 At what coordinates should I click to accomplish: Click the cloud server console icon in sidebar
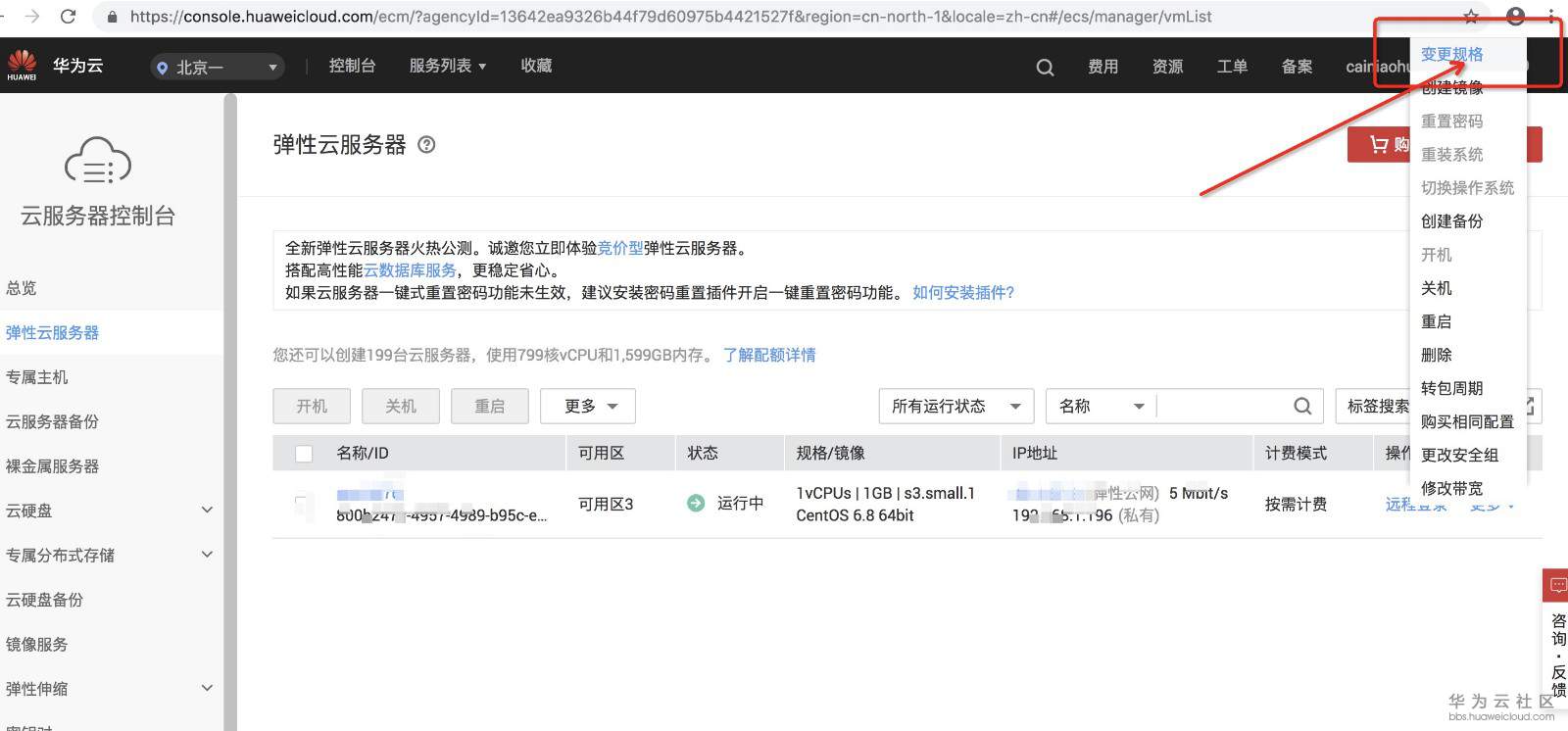98,161
